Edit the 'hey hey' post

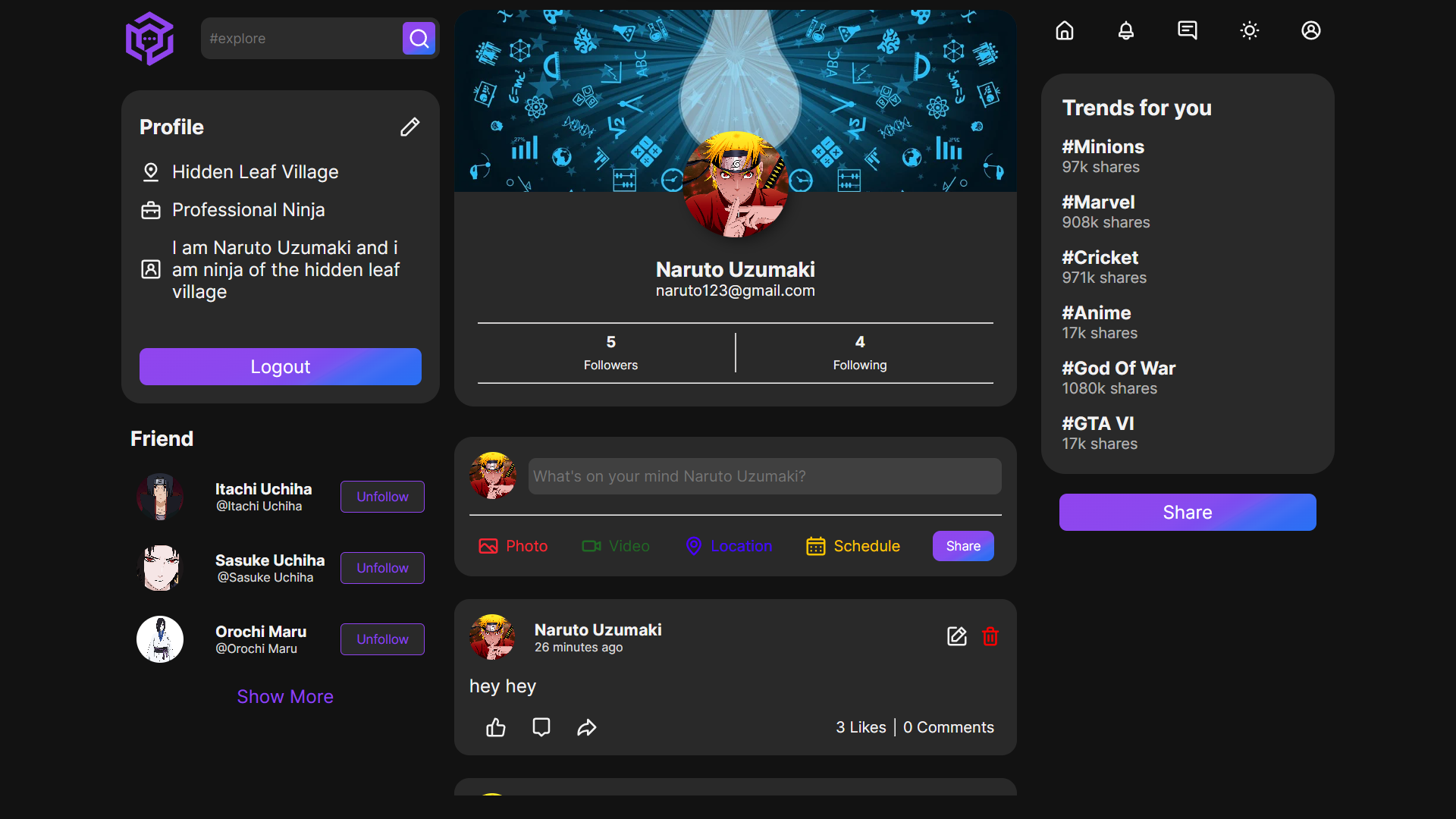pos(957,636)
